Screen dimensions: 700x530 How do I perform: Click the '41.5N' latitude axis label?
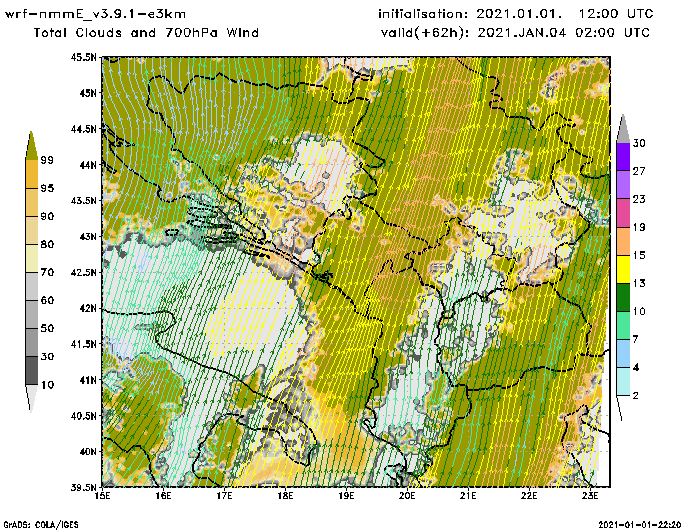coord(83,344)
